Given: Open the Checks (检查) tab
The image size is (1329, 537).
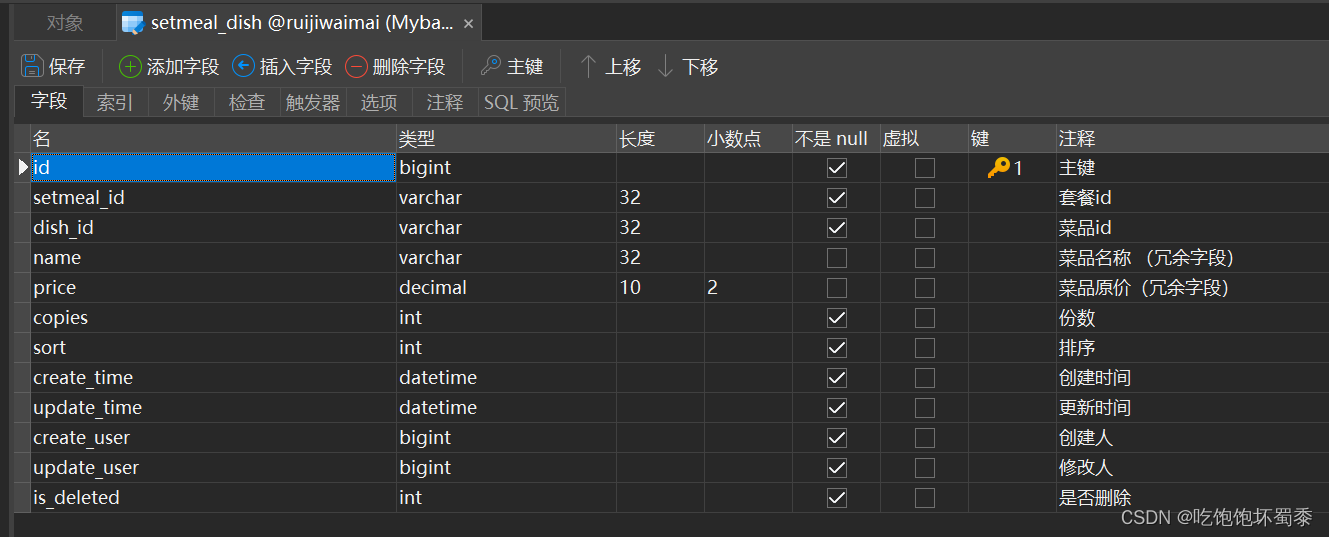Looking at the screenshot, I should pyautogui.click(x=247, y=102).
